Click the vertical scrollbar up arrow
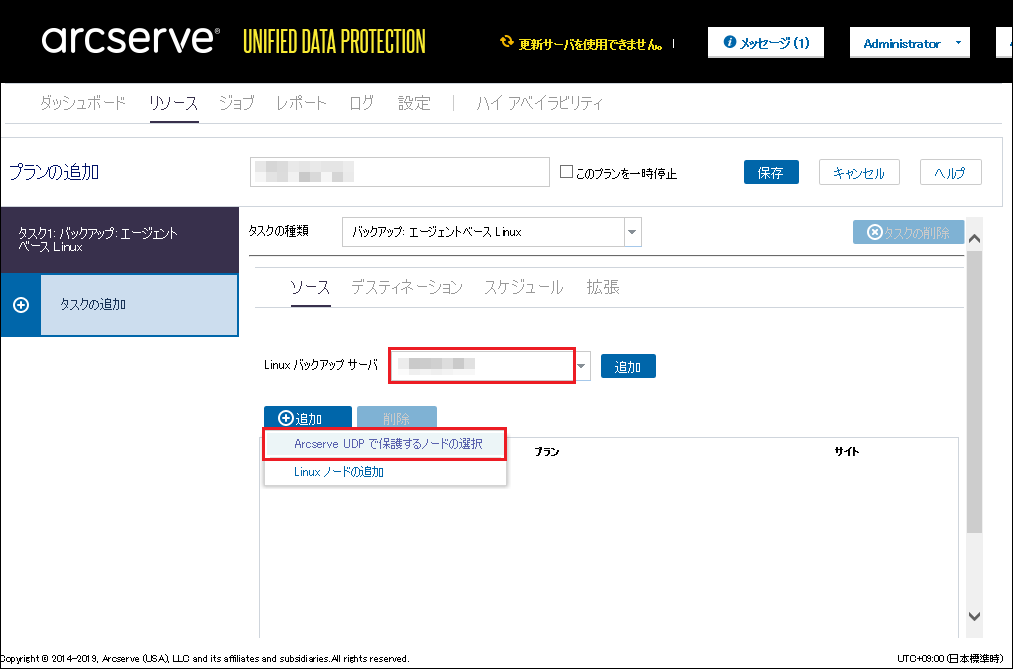 point(974,238)
